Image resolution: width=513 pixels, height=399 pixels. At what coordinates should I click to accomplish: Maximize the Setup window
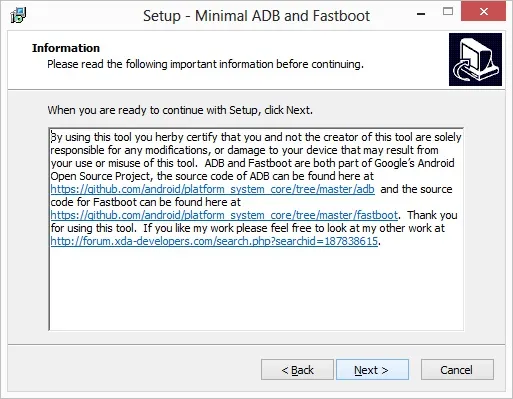click(448, 12)
